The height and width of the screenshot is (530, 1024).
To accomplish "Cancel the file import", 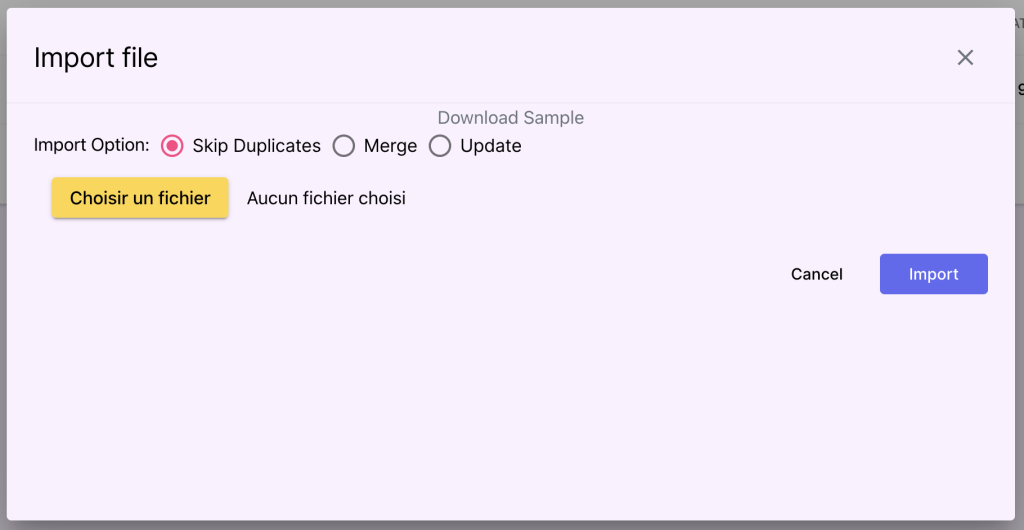I will [x=816, y=274].
